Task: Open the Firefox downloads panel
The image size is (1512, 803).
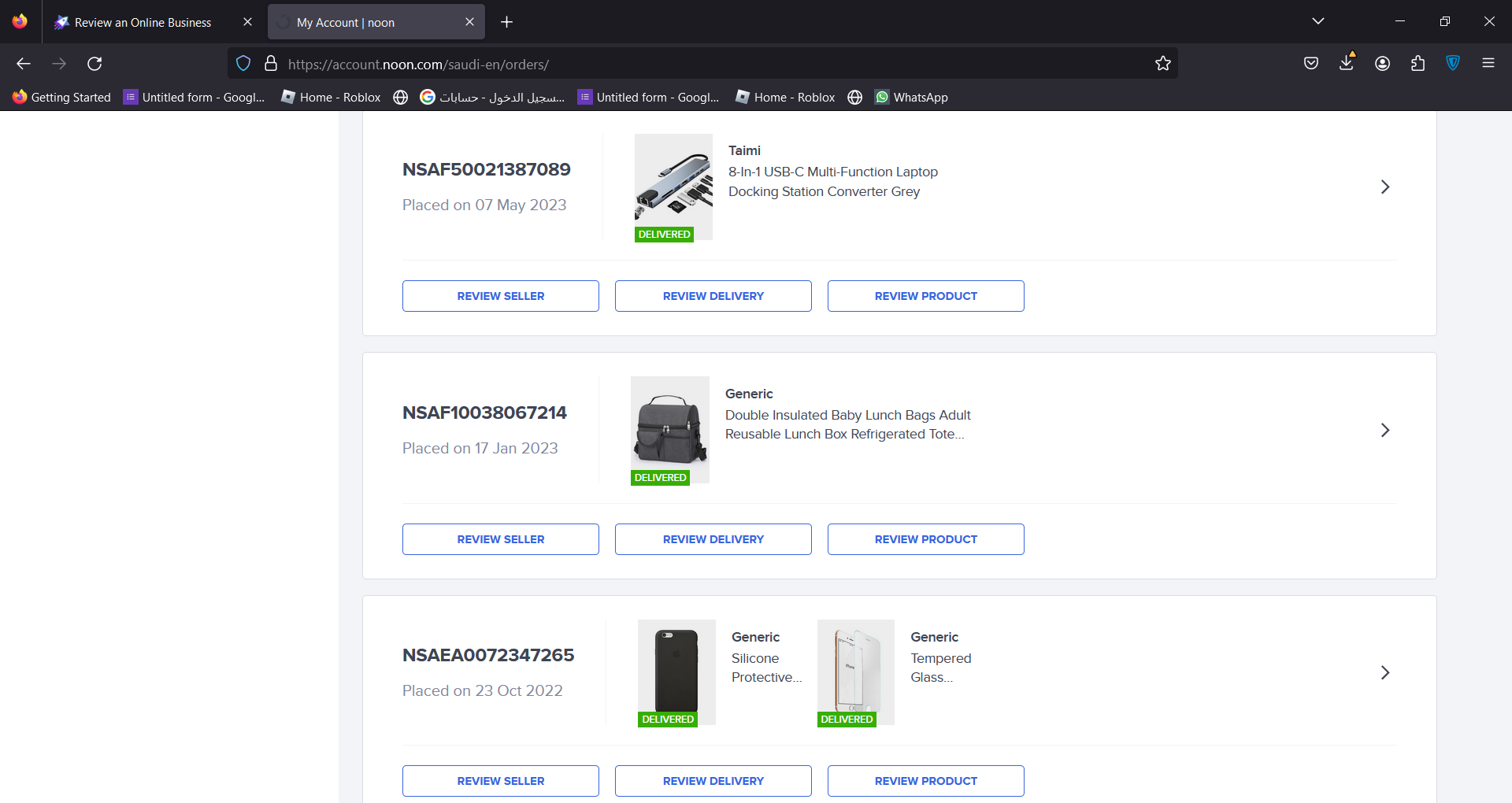Action: 1347,64
